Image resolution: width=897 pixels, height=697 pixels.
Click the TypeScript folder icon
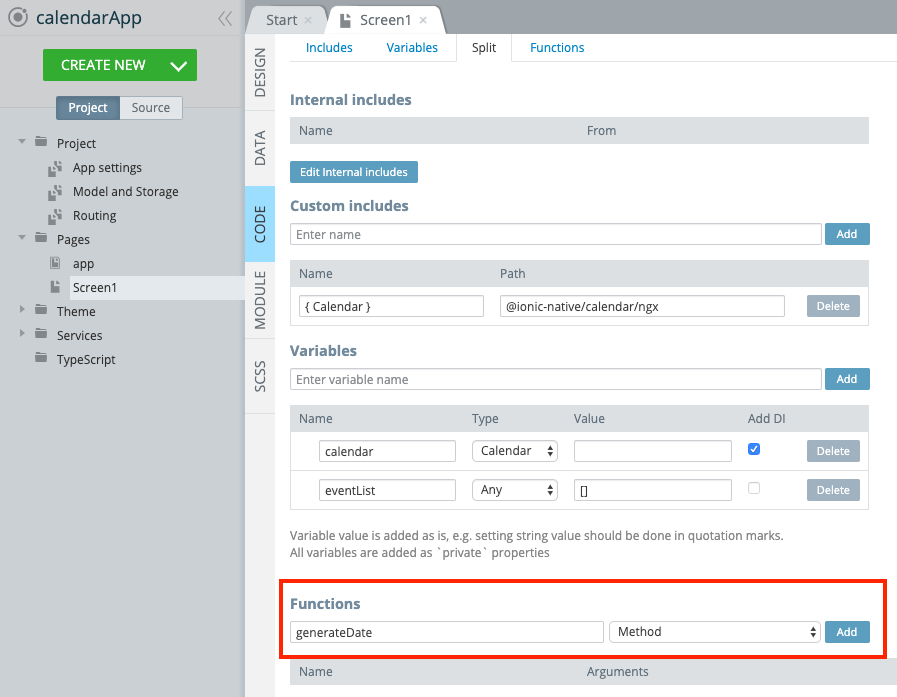(41, 358)
